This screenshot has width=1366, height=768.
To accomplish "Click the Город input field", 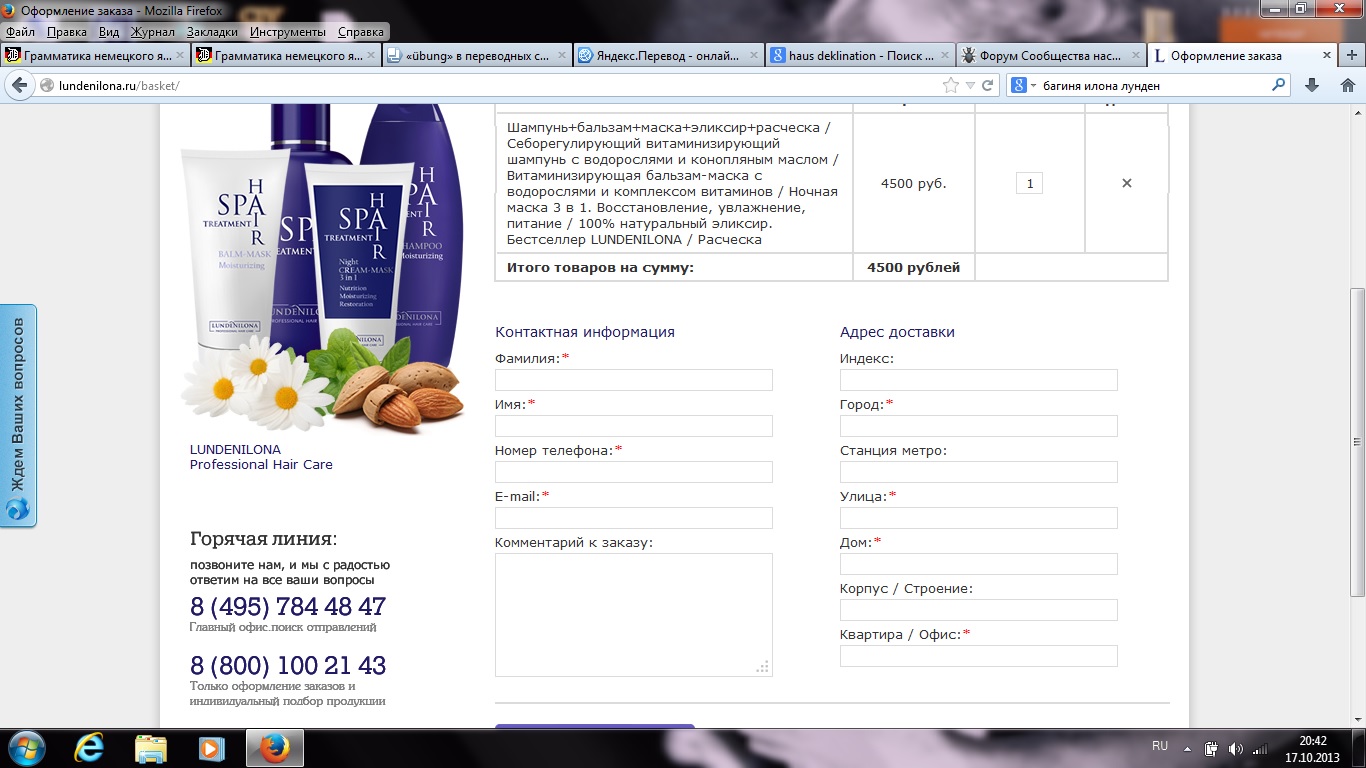I will coord(979,426).
